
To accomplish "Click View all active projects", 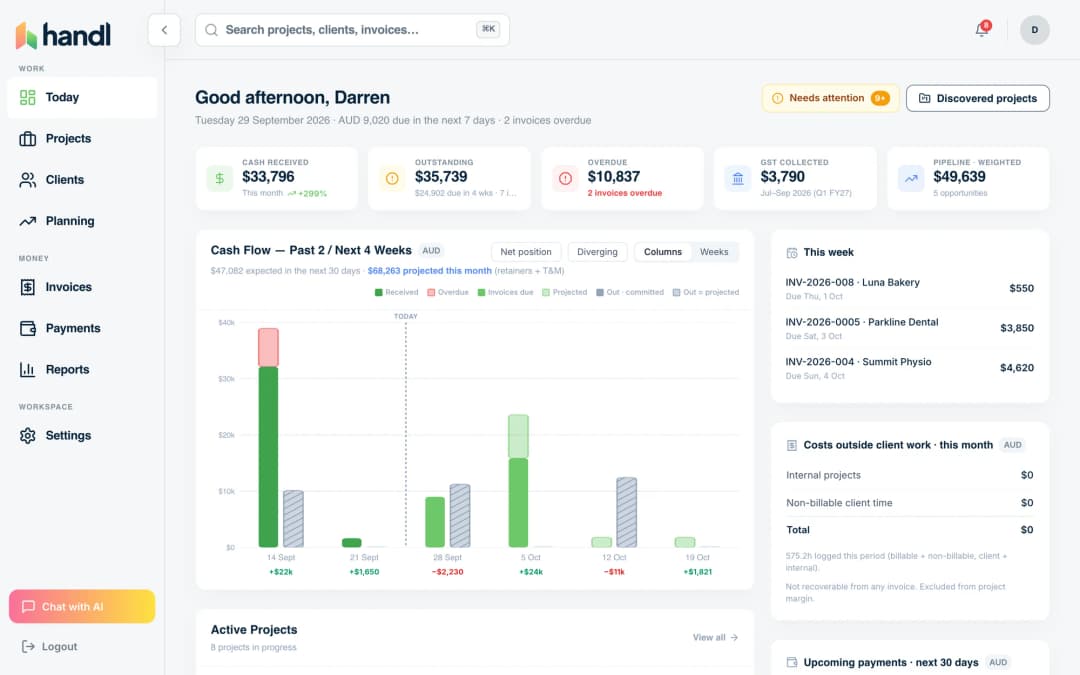I will tap(715, 638).
